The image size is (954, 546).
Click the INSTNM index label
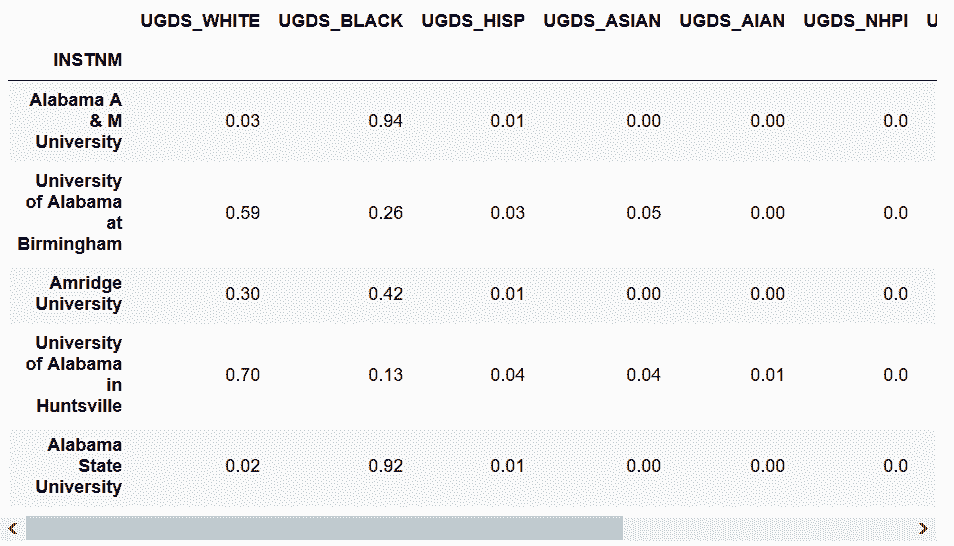click(88, 60)
